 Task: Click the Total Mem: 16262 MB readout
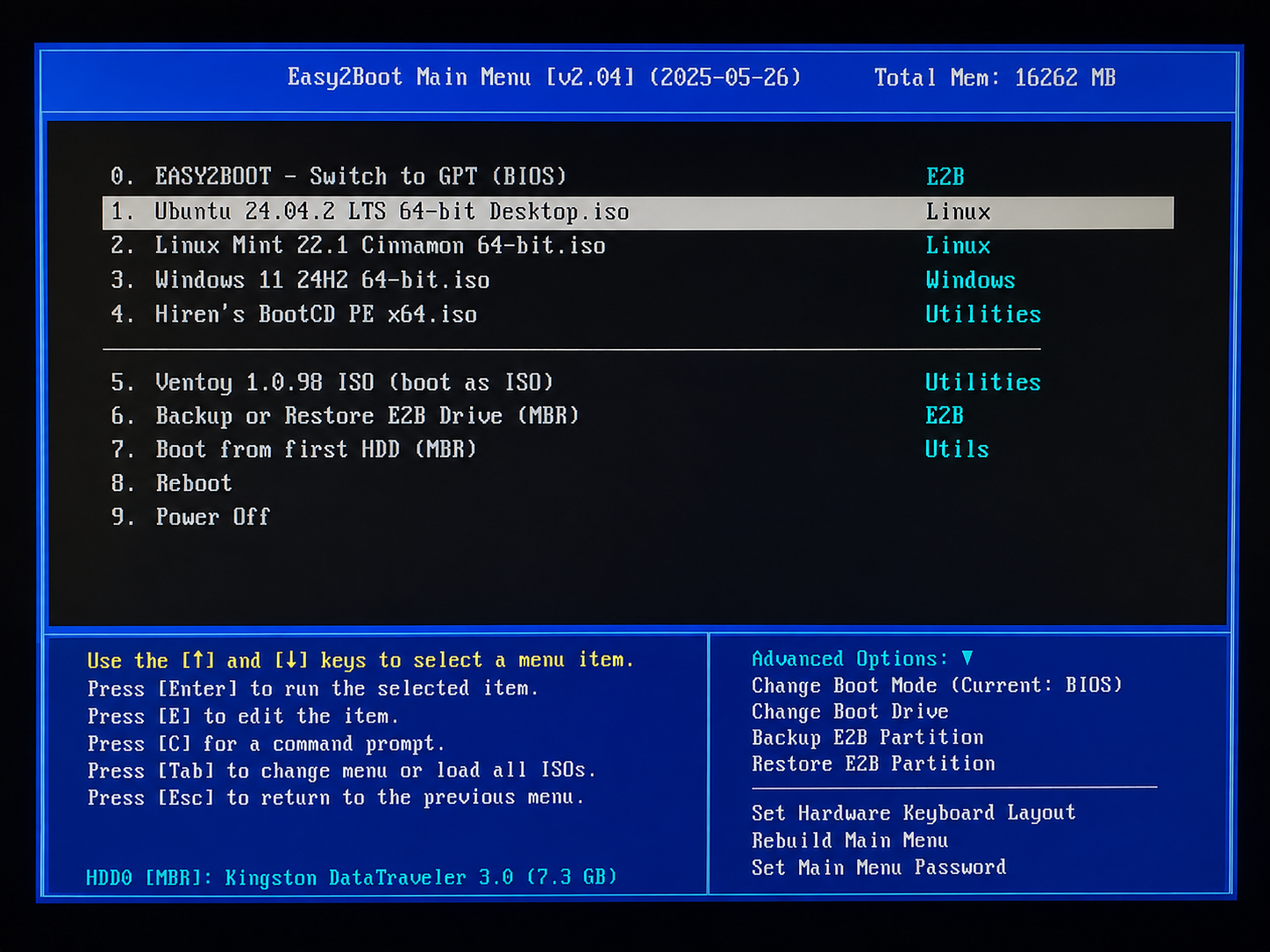click(x=995, y=77)
